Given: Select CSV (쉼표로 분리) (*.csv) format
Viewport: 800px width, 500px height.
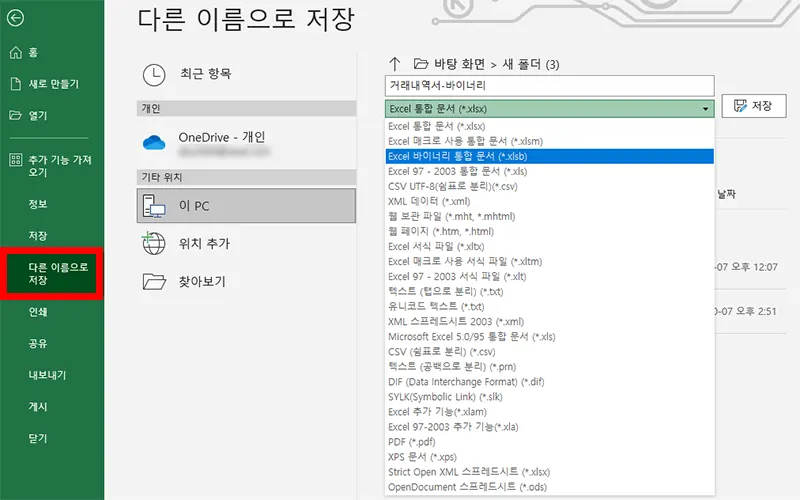Looking at the screenshot, I should pyautogui.click(x=549, y=352).
